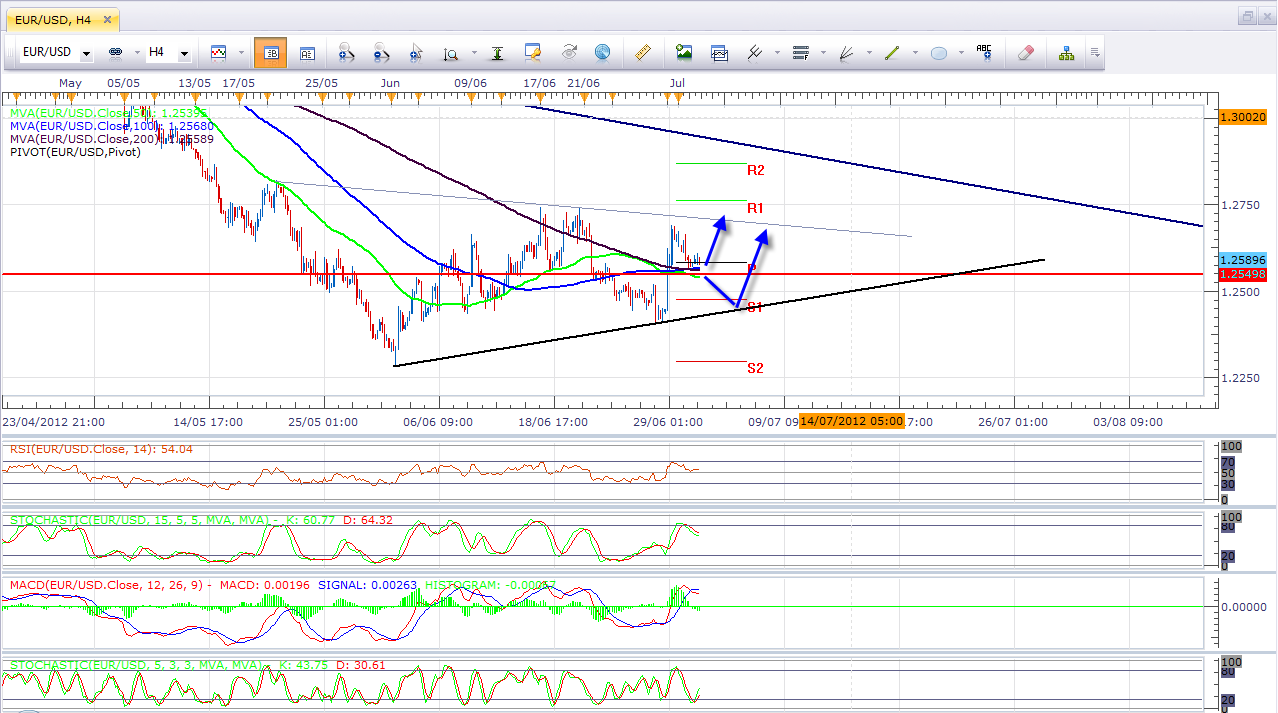Open the toolbar options overflow button
This screenshot has width=1278, height=713.
[x=1095, y=53]
